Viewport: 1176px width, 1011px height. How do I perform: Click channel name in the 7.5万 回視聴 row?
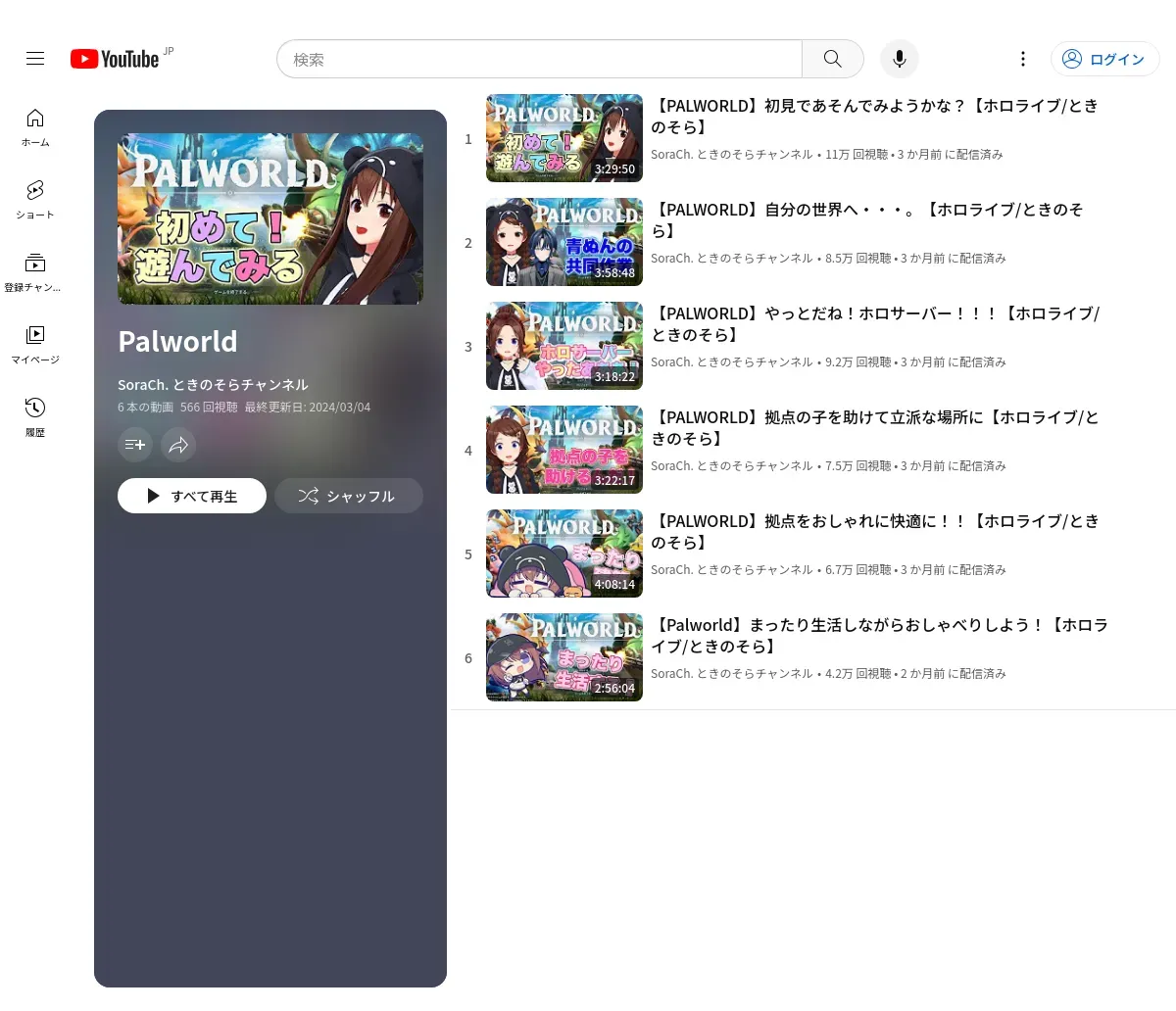pos(732,466)
